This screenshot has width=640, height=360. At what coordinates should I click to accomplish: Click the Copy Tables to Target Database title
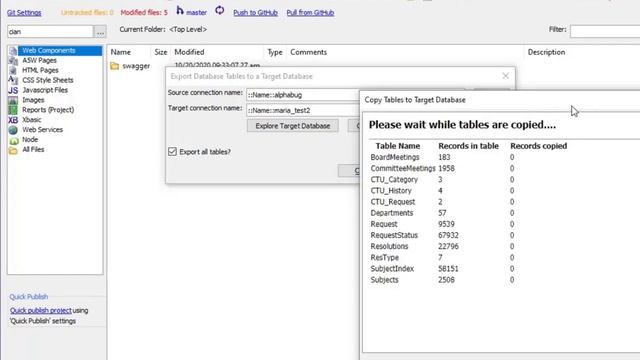point(415,100)
